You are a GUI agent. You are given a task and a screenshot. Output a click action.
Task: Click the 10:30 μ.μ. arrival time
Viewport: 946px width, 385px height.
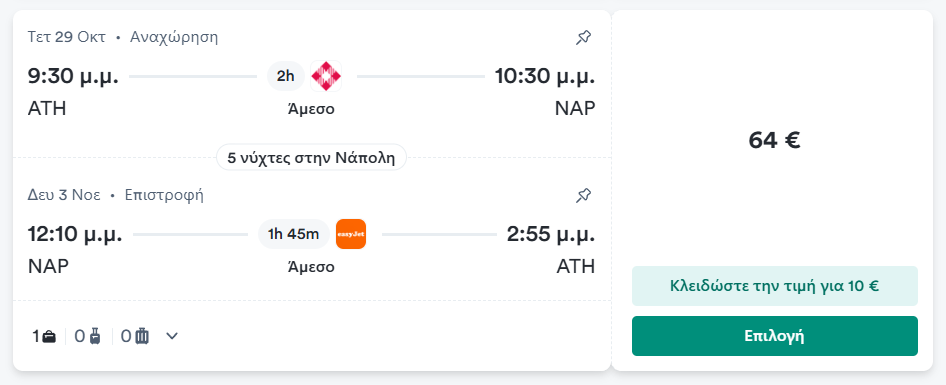point(545,77)
